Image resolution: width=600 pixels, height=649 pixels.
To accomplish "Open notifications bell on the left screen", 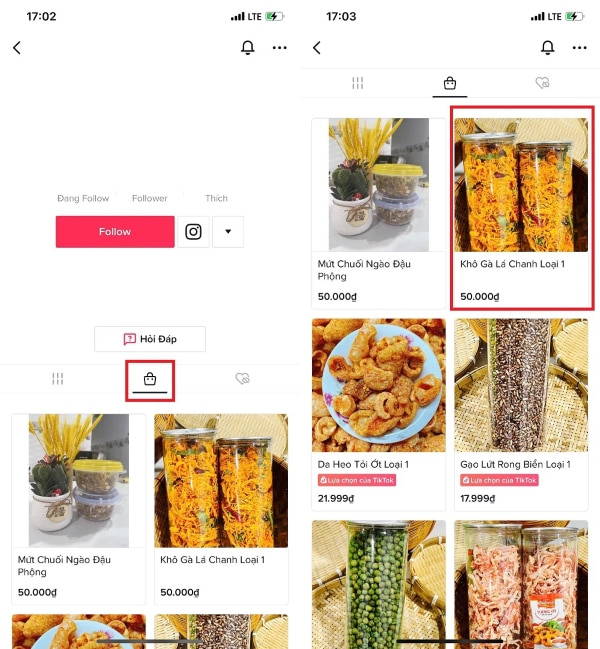I will coord(248,48).
